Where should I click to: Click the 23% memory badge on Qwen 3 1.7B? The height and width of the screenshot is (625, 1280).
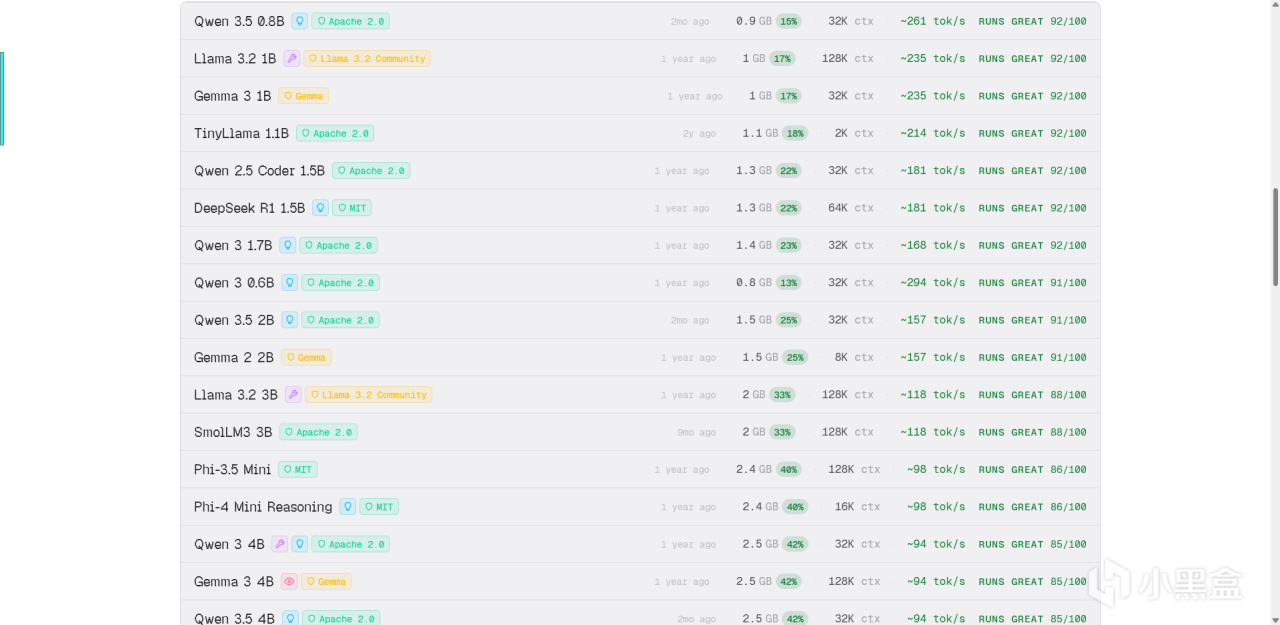(789, 245)
